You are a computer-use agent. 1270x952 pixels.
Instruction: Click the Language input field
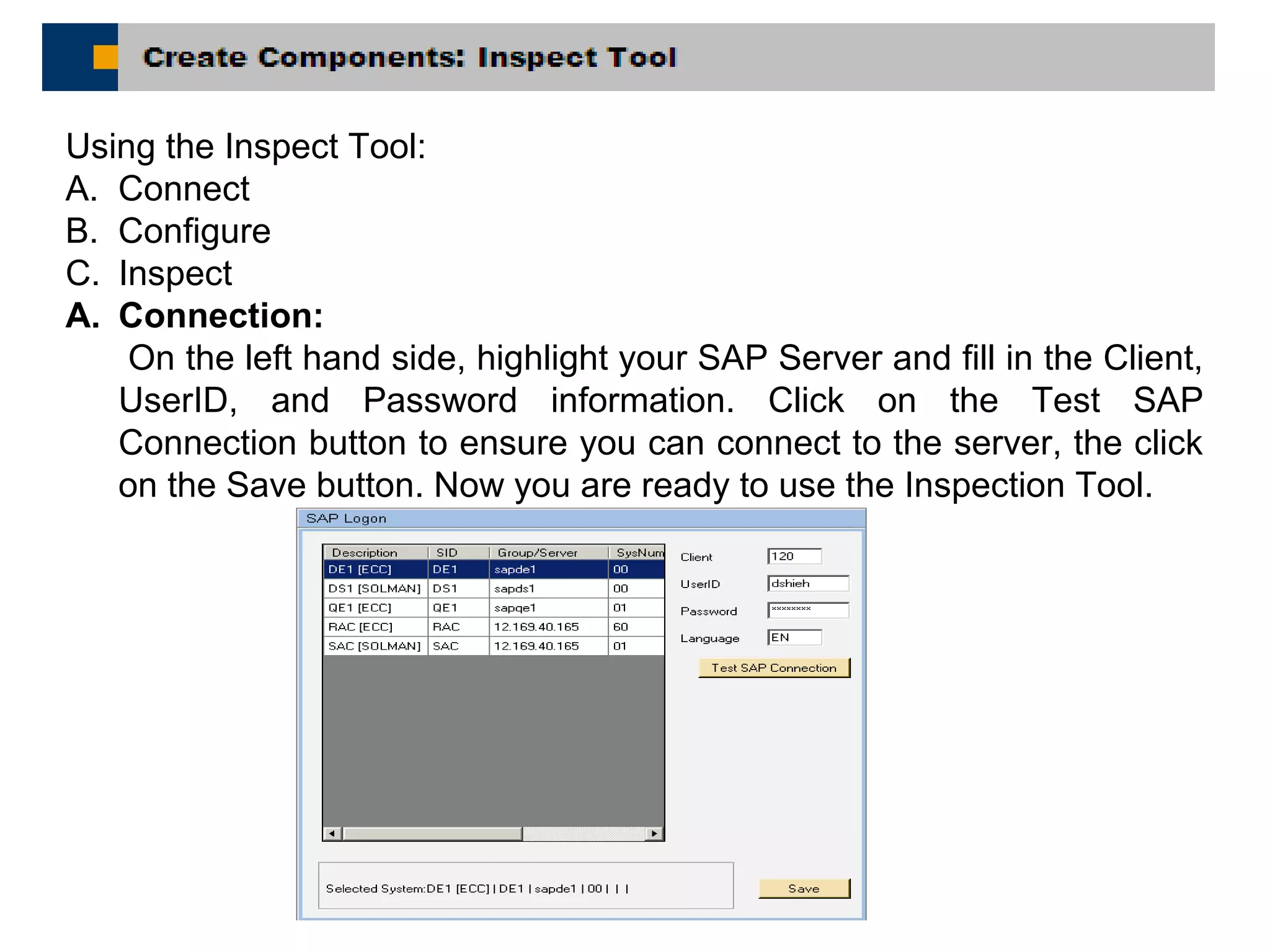coord(794,637)
